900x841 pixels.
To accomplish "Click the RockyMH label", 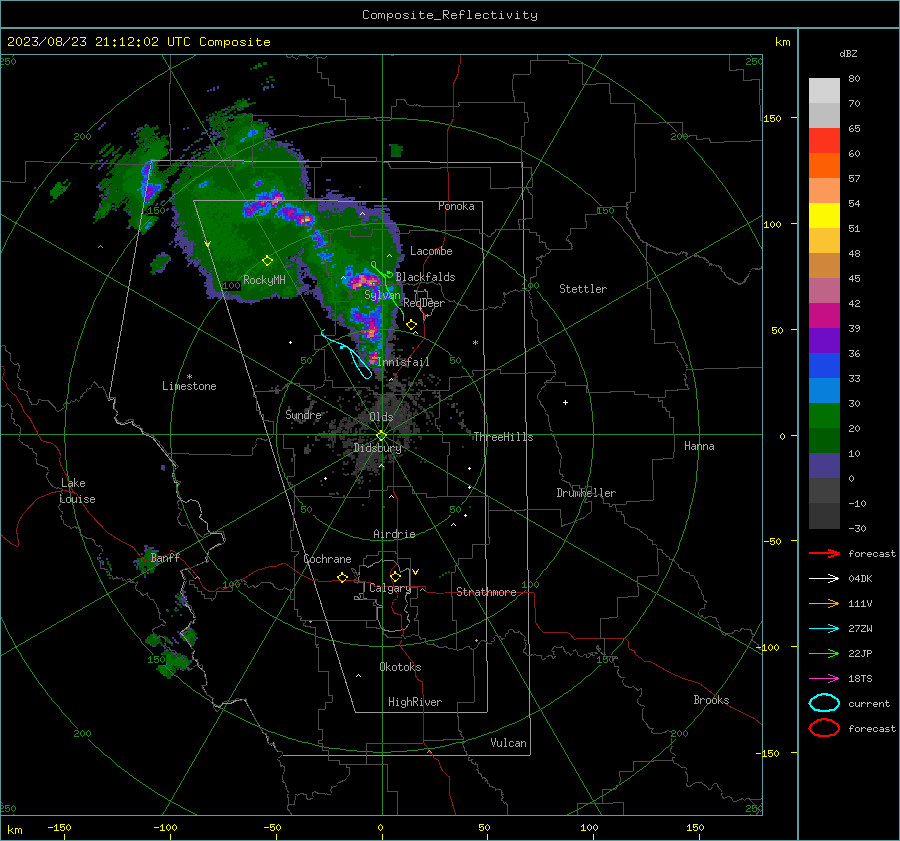I will pyautogui.click(x=264, y=280).
